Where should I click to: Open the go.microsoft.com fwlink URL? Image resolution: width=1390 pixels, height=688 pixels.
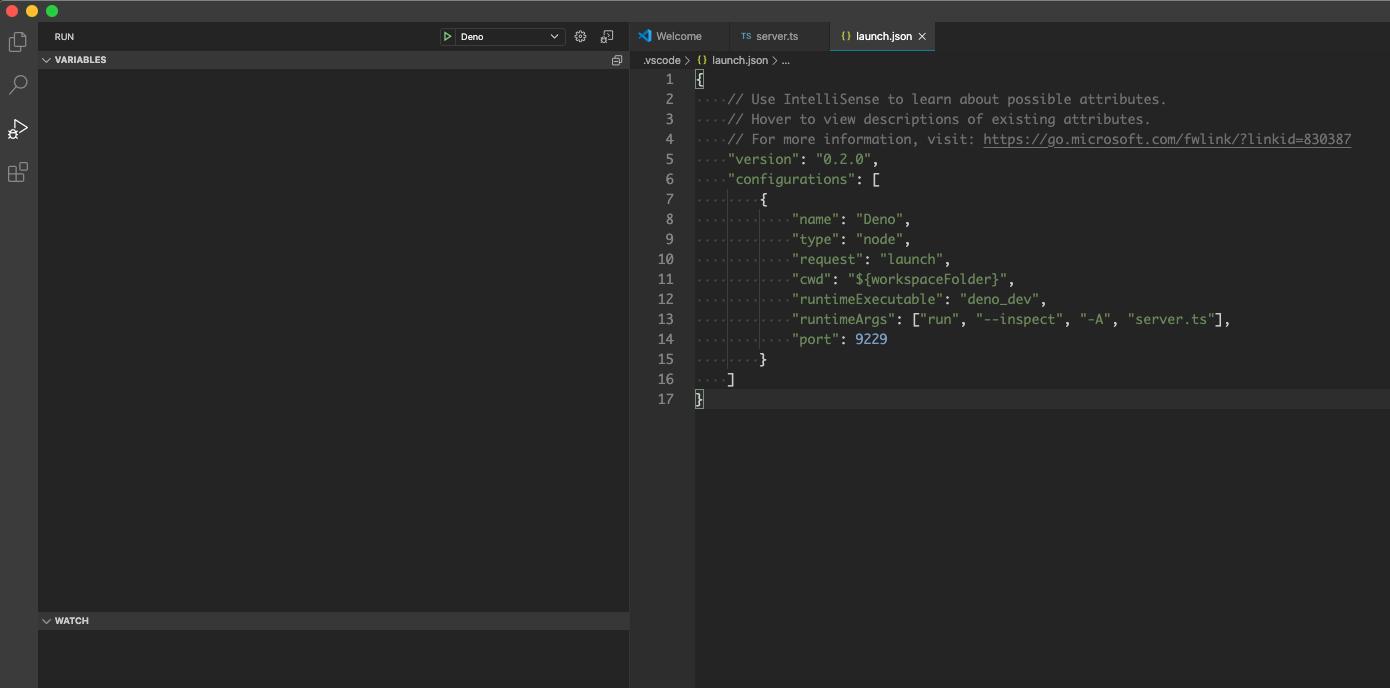pos(1167,139)
